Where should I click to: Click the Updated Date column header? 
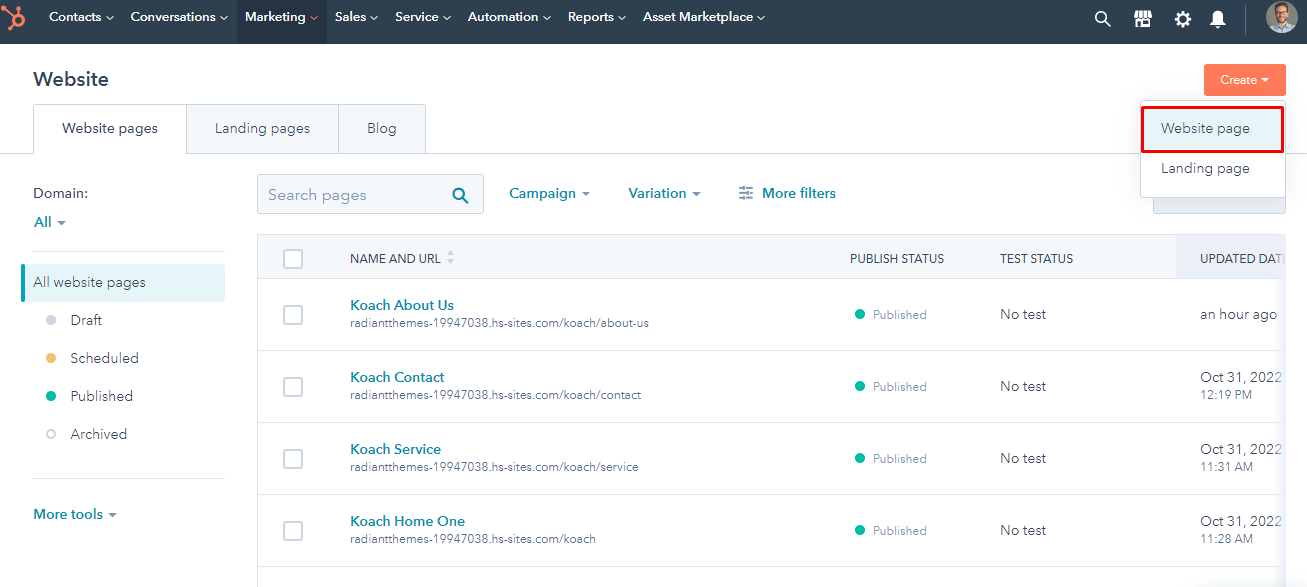(x=1243, y=259)
